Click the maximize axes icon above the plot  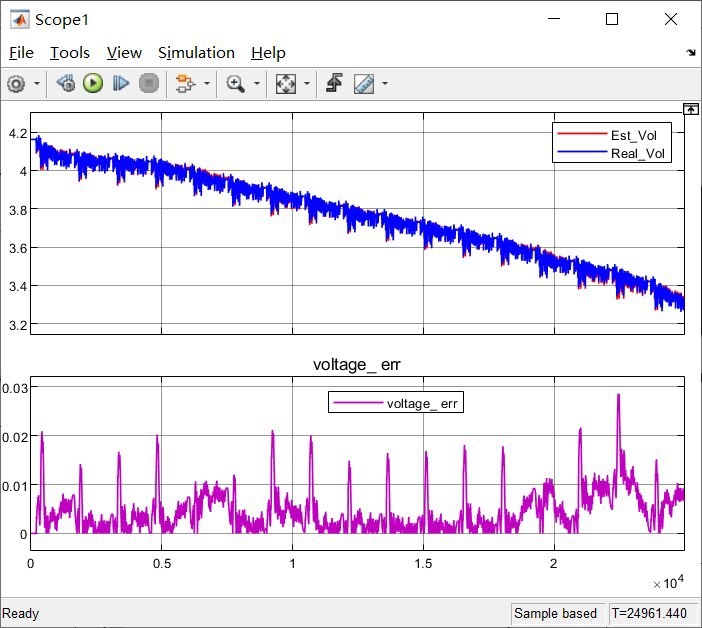tap(690, 109)
